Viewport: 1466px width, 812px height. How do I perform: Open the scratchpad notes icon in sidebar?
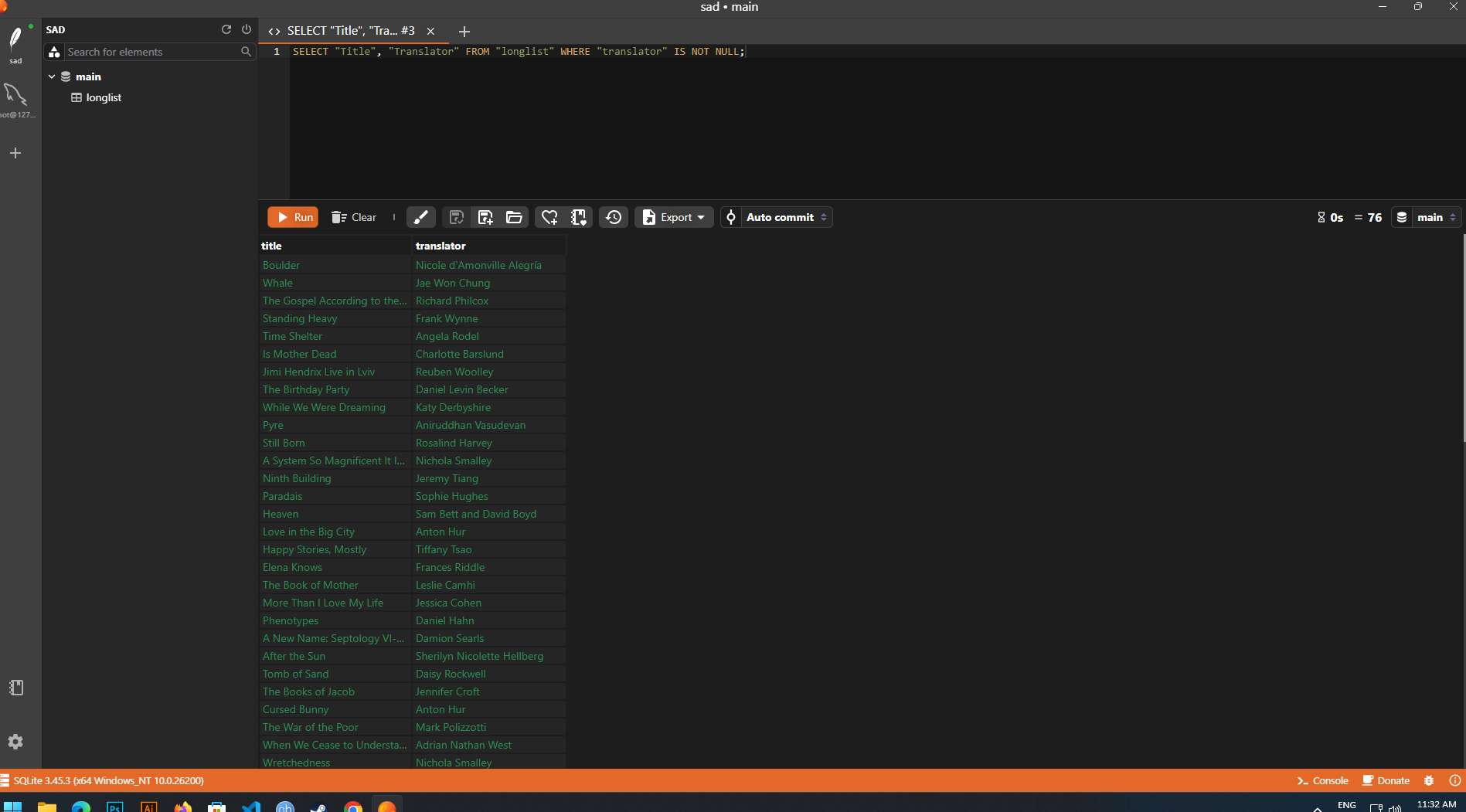click(x=16, y=688)
